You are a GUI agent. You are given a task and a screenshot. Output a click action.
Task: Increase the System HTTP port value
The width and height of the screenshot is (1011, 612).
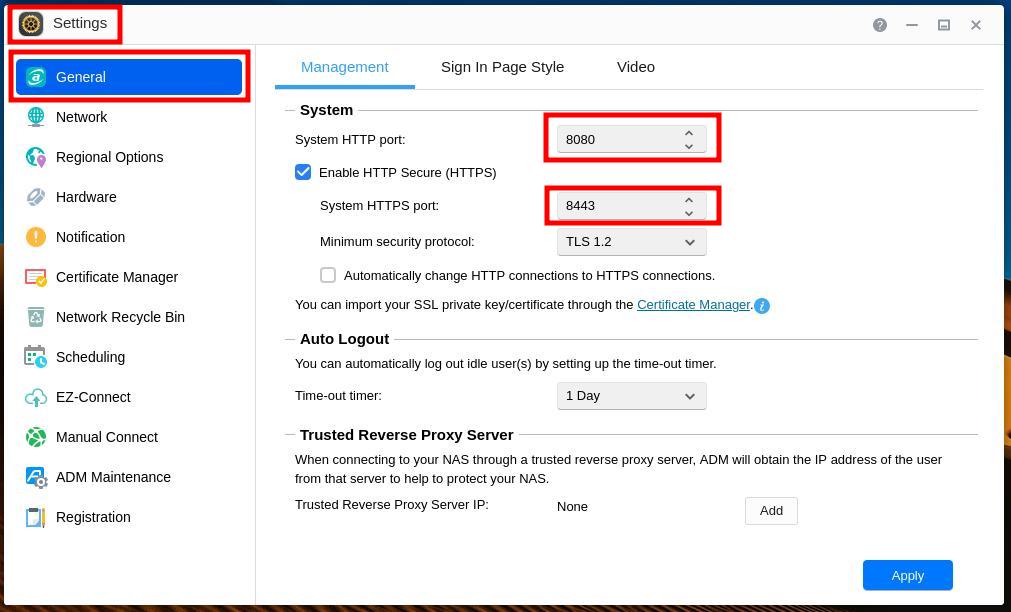click(689, 132)
